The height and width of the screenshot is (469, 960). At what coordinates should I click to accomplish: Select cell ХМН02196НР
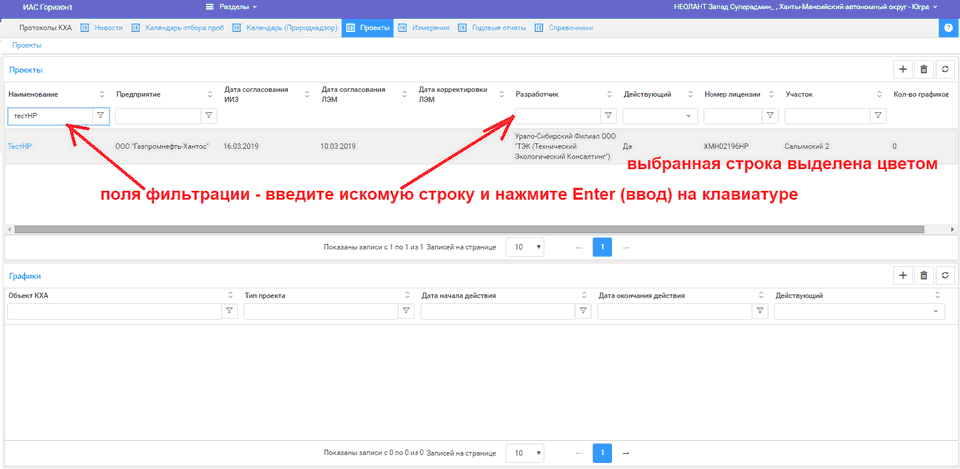[727, 146]
